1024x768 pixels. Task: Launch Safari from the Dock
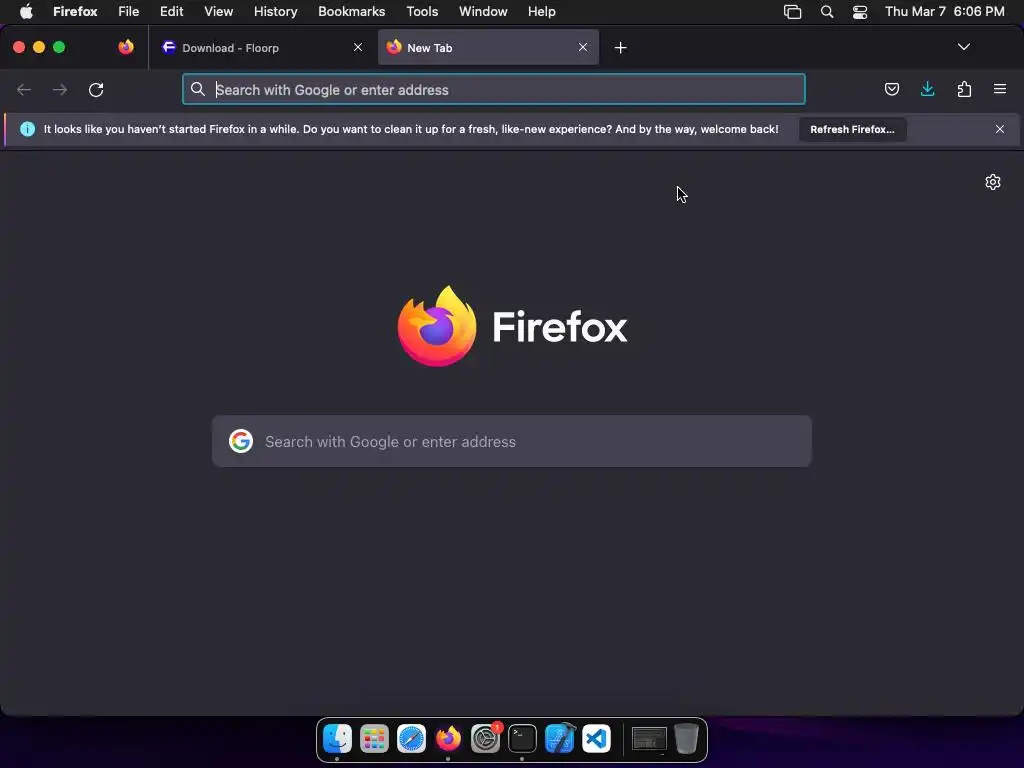point(411,739)
